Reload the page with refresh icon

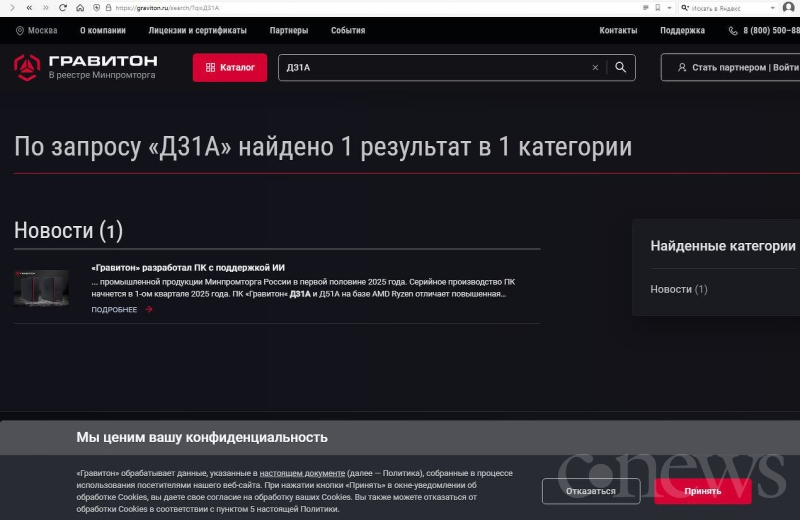coord(63,8)
